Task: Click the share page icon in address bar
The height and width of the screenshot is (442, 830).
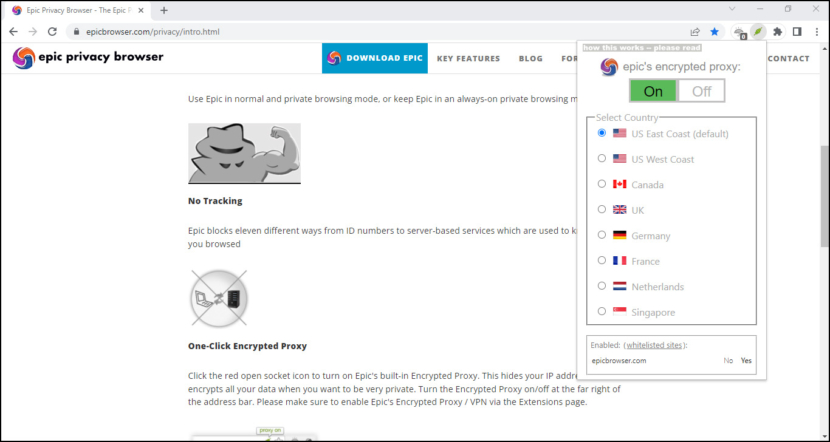Action: (695, 32)
